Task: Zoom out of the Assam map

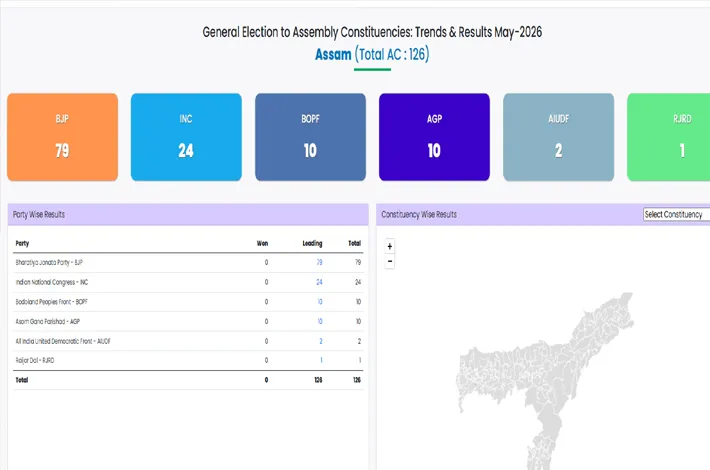Action: coord(389,261)
